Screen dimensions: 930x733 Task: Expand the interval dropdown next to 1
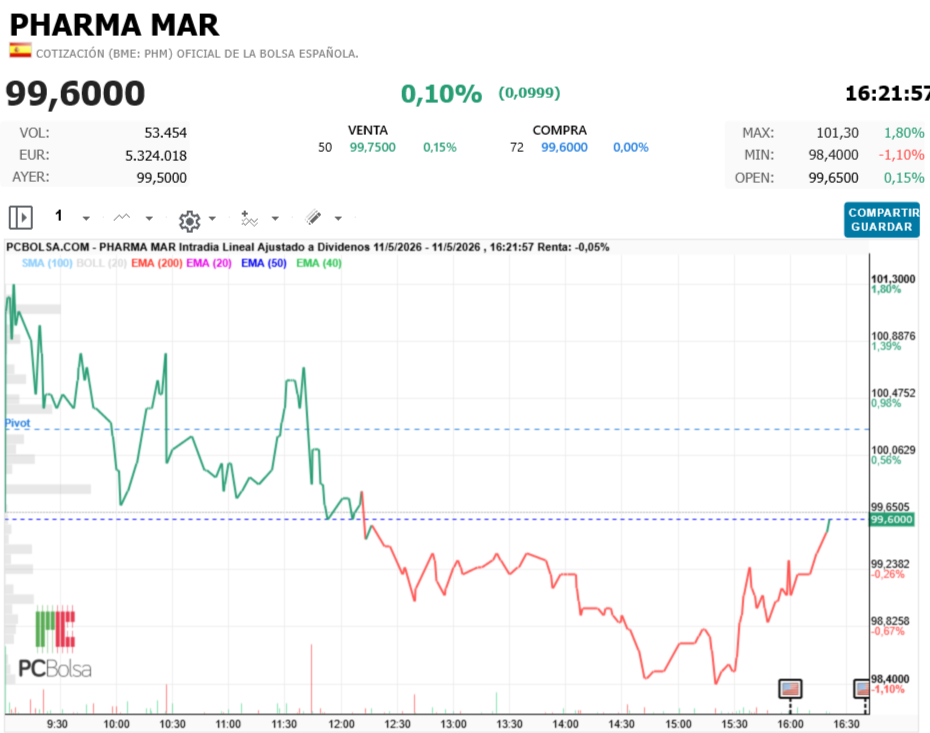click(x=86, y=218)
